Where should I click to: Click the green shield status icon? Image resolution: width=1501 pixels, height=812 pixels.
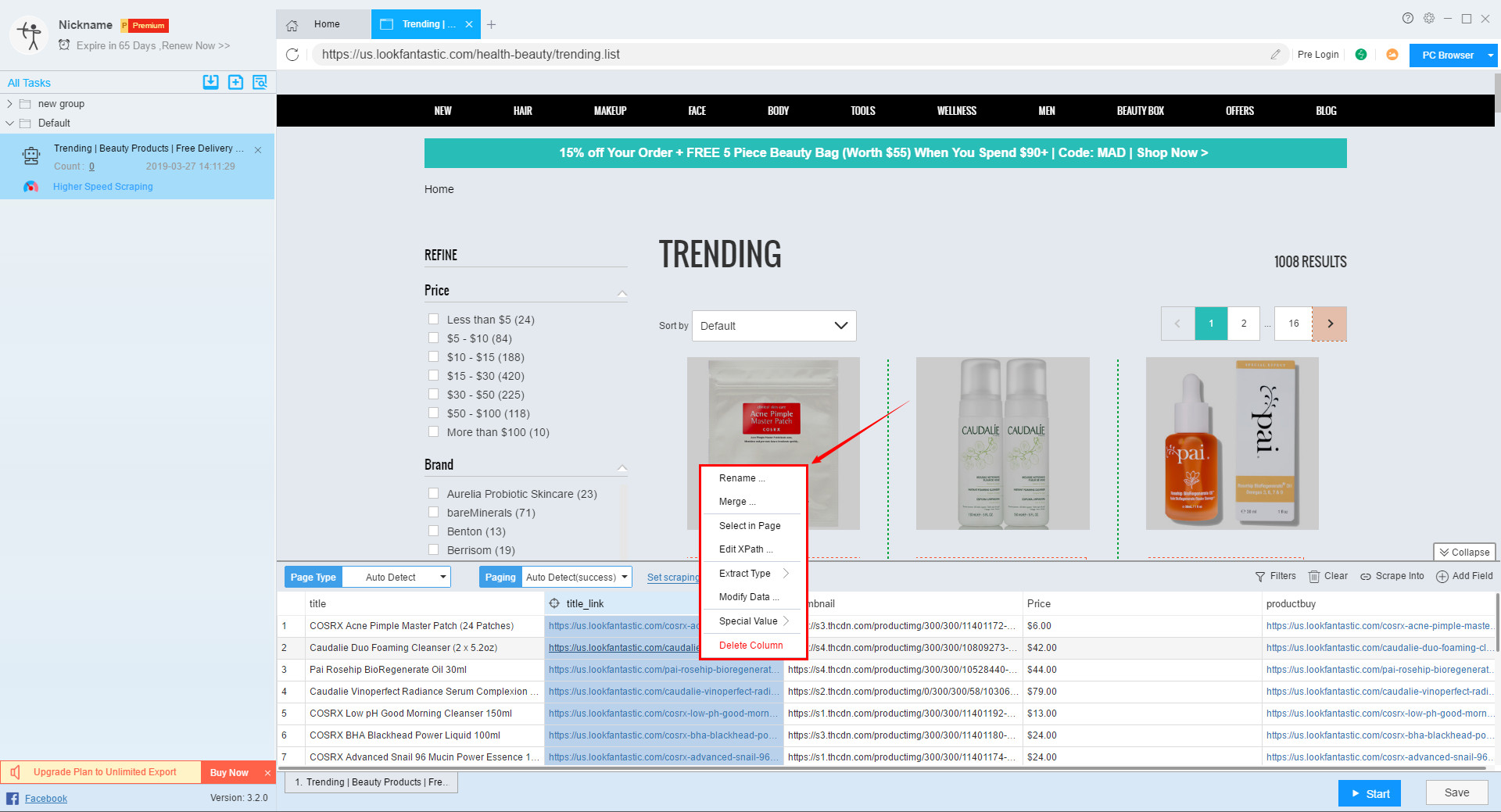pos(1361,55)
